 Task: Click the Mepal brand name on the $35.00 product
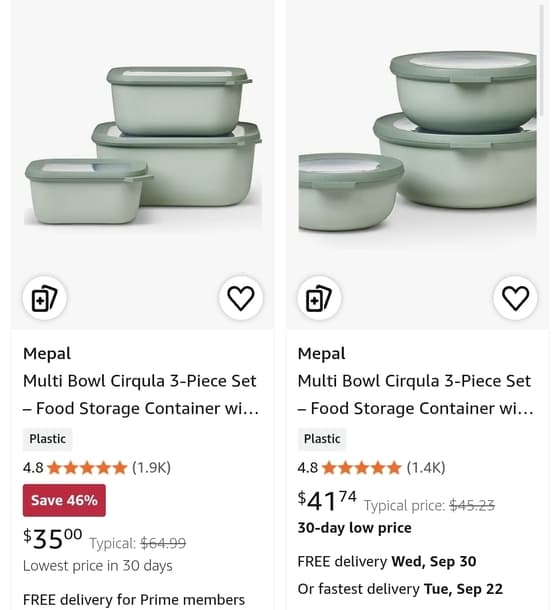click(47, 354)
